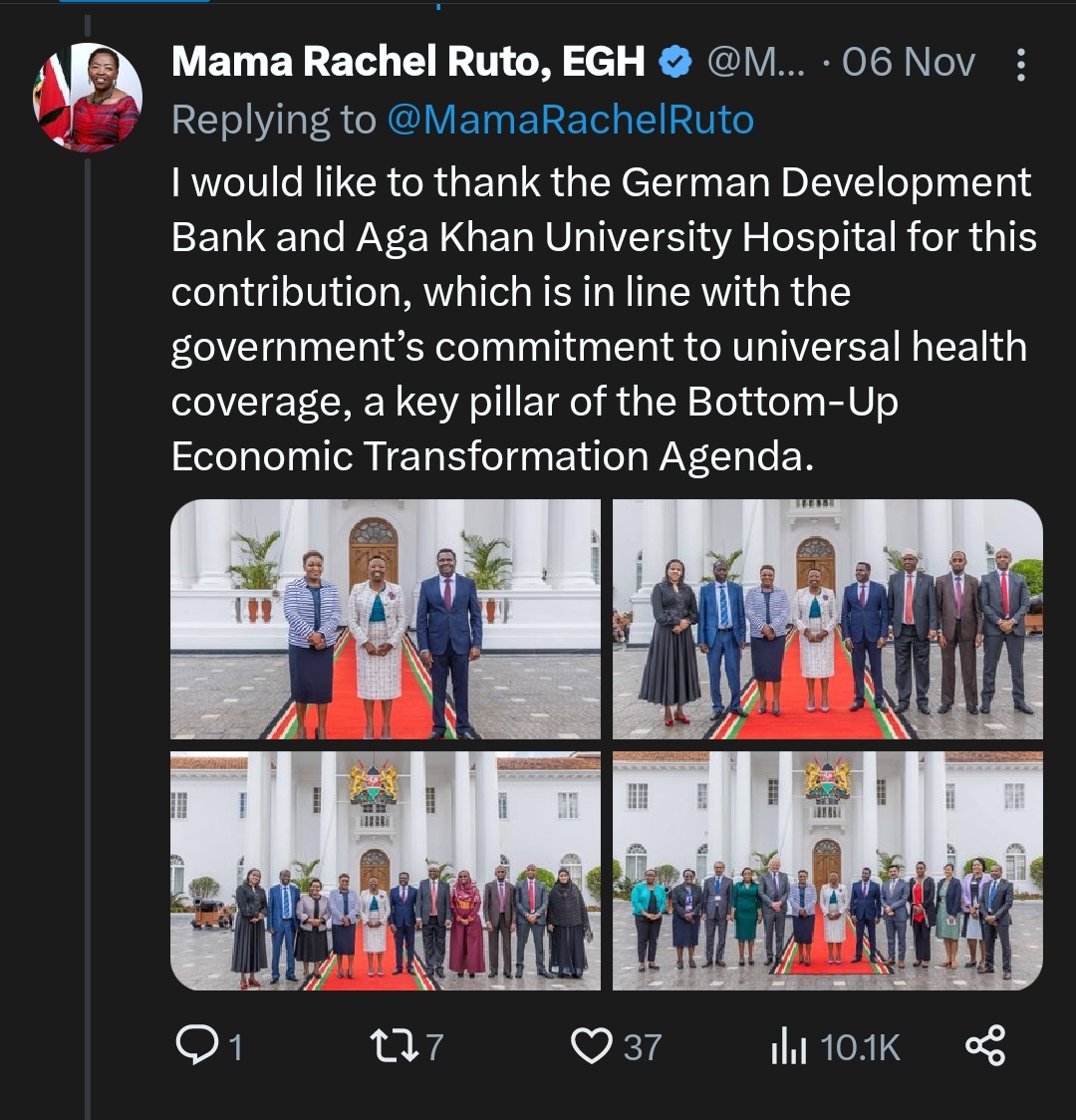
Task: Open the three-dot more options menu
Action: click(1021, 66)
